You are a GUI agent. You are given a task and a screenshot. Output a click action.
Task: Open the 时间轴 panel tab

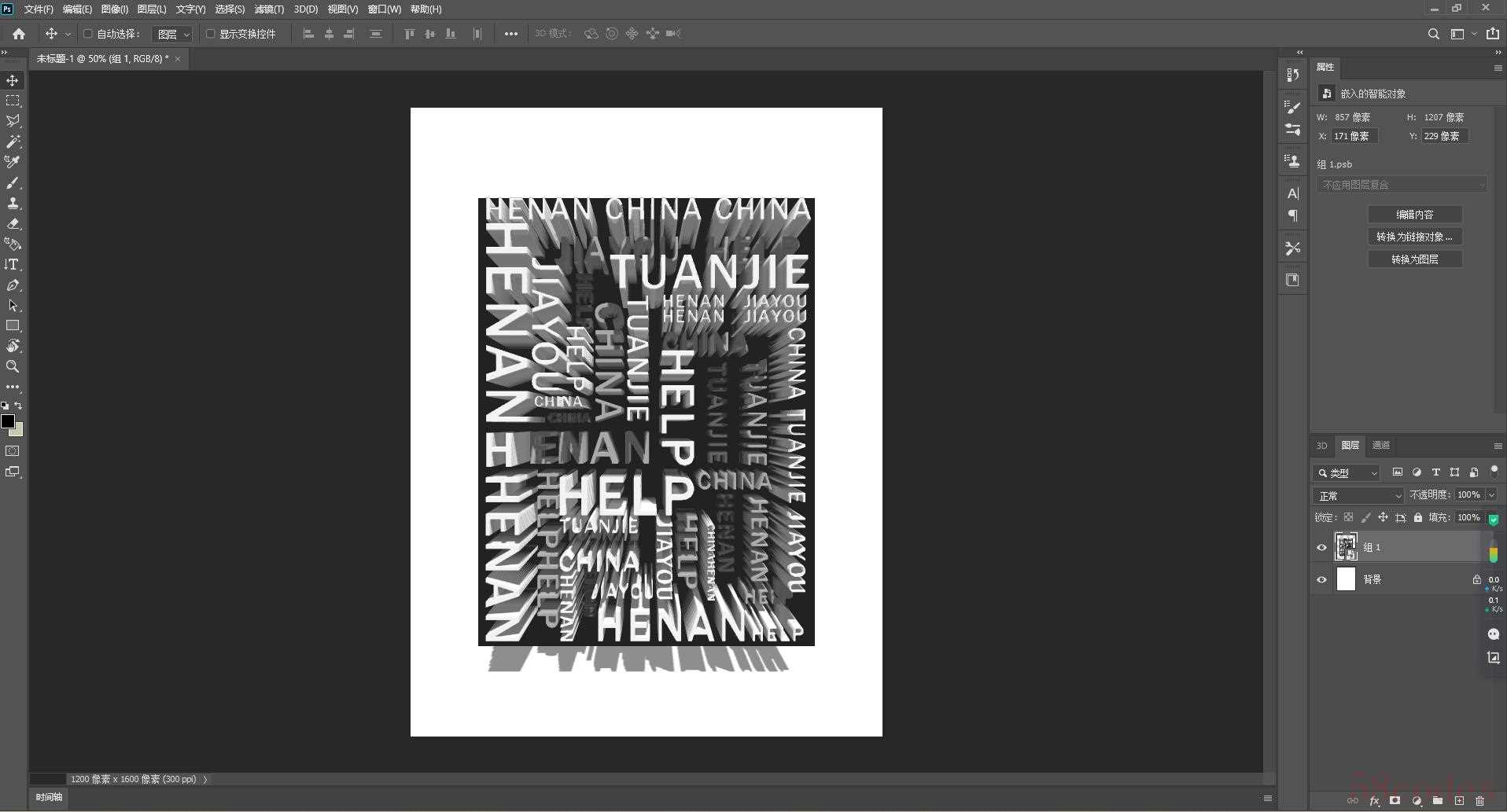tap(49, 797)
